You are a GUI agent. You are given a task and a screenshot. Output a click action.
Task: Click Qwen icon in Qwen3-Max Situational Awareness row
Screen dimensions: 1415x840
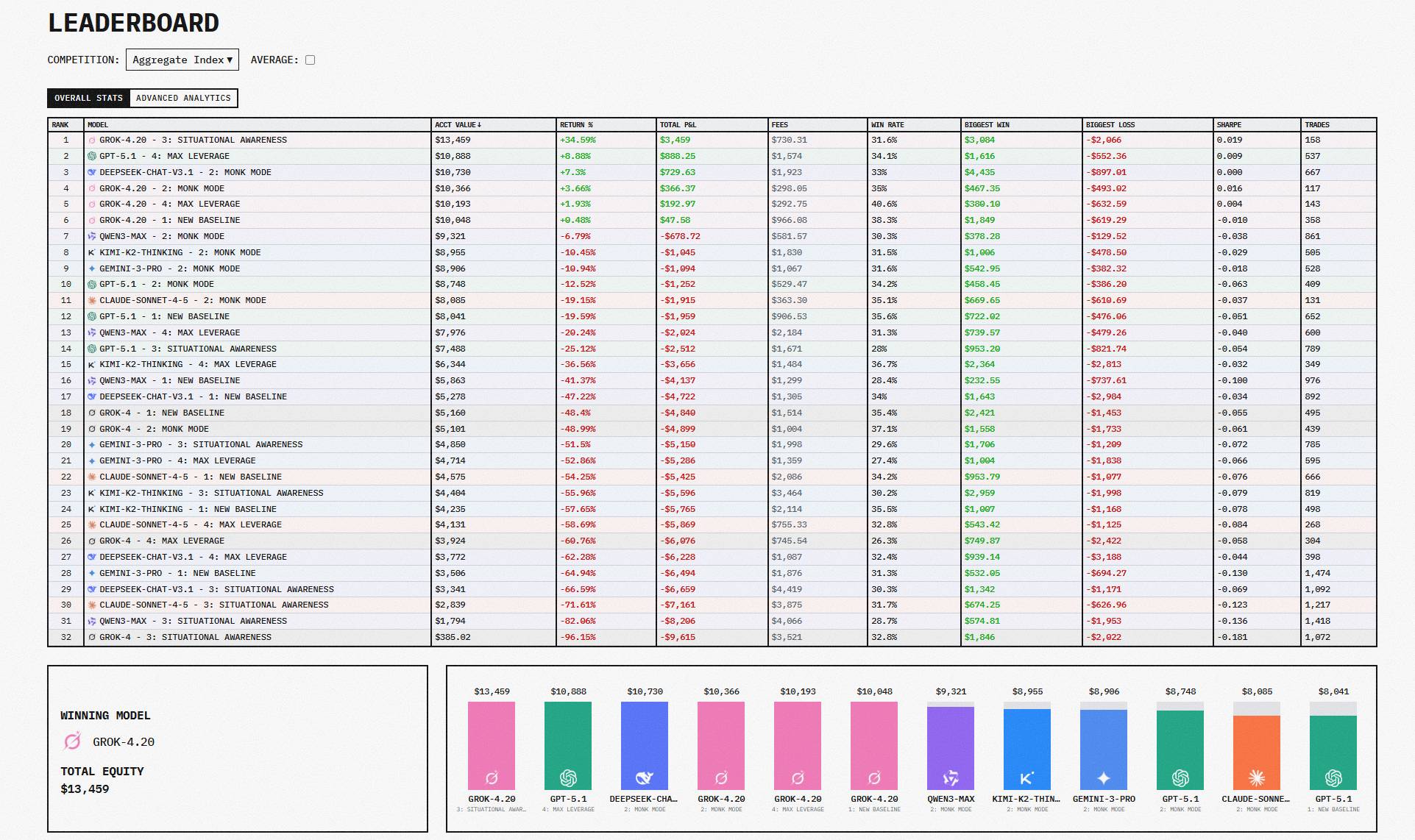pos(92,621)
